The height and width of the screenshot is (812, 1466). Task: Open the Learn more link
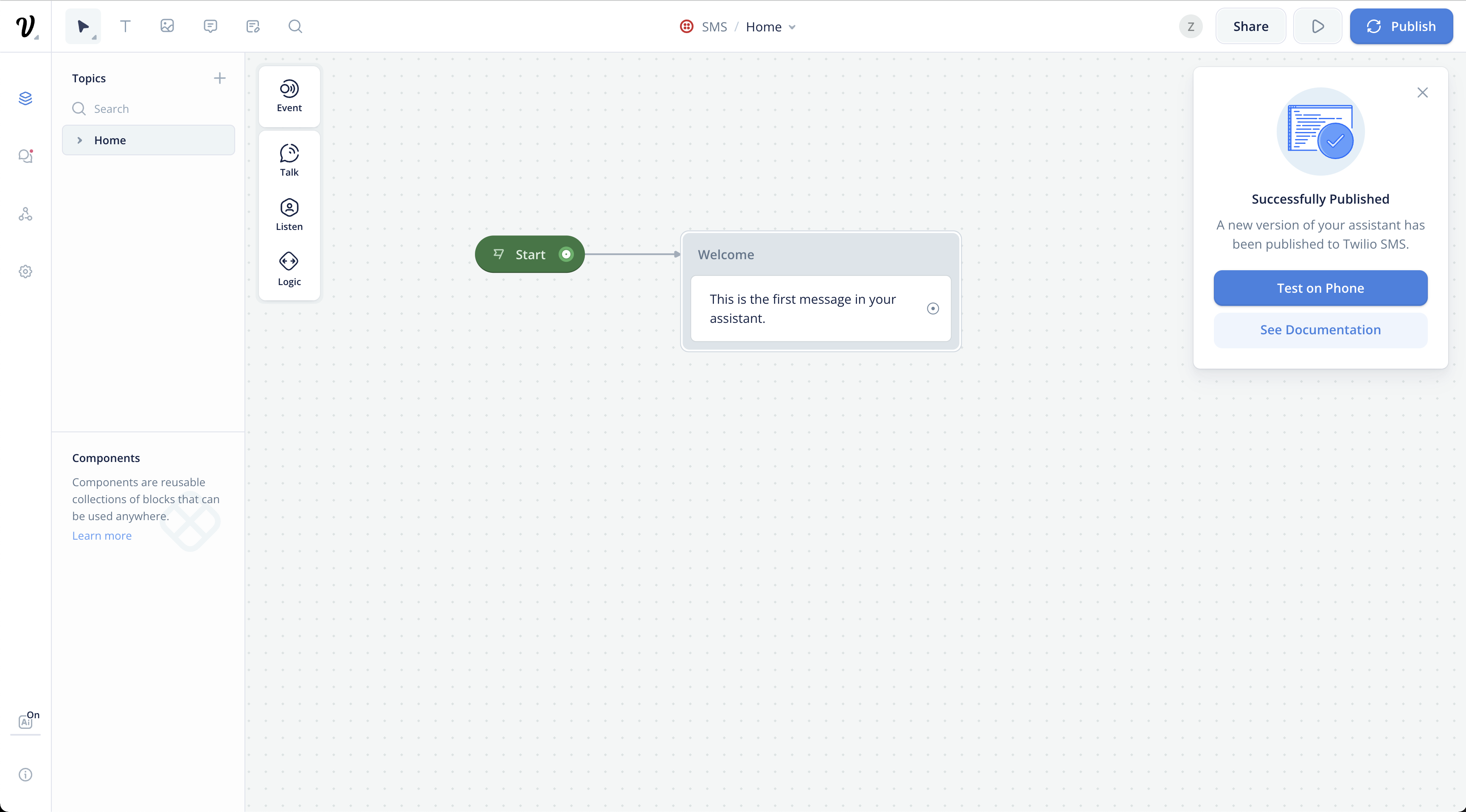(x=102, y=535)
